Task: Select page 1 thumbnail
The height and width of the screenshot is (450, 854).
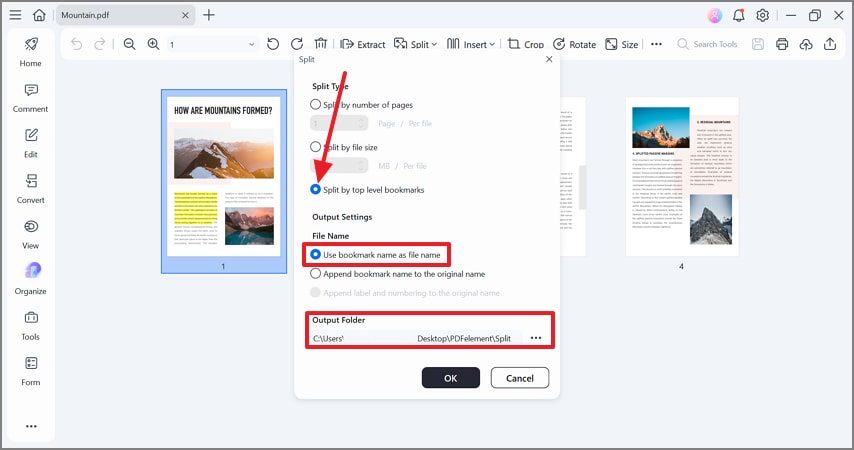Action: coord(224,181)
